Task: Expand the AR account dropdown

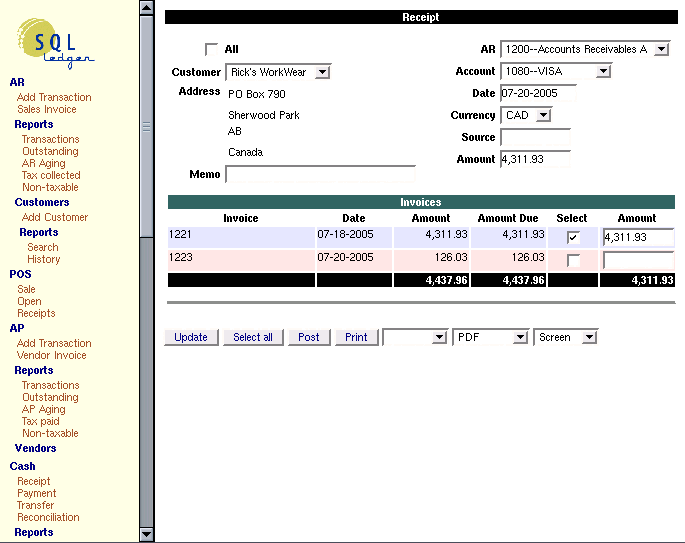Action: 584,49
